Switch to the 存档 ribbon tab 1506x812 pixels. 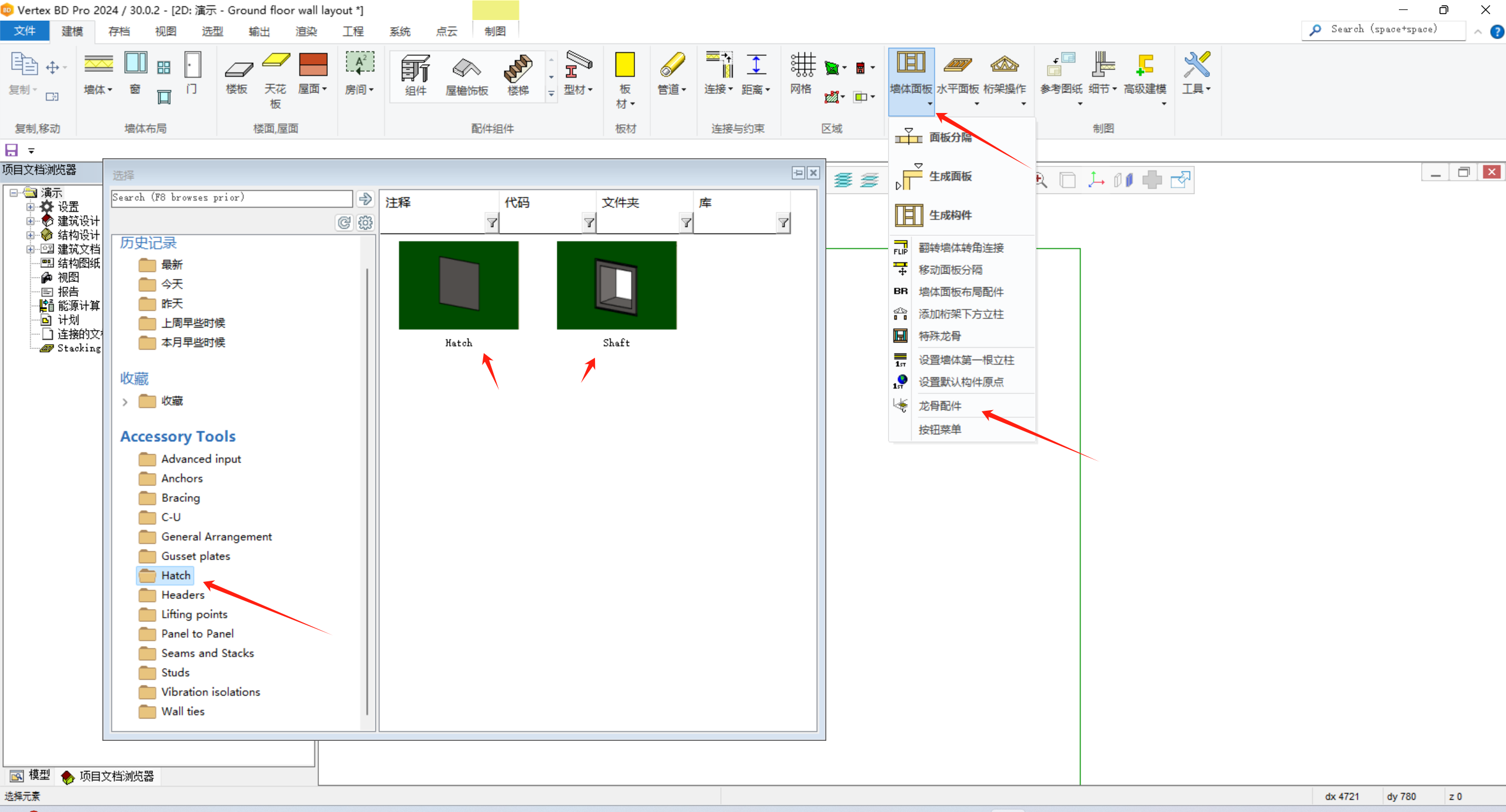pyautogui.click(x=119, y=31)
